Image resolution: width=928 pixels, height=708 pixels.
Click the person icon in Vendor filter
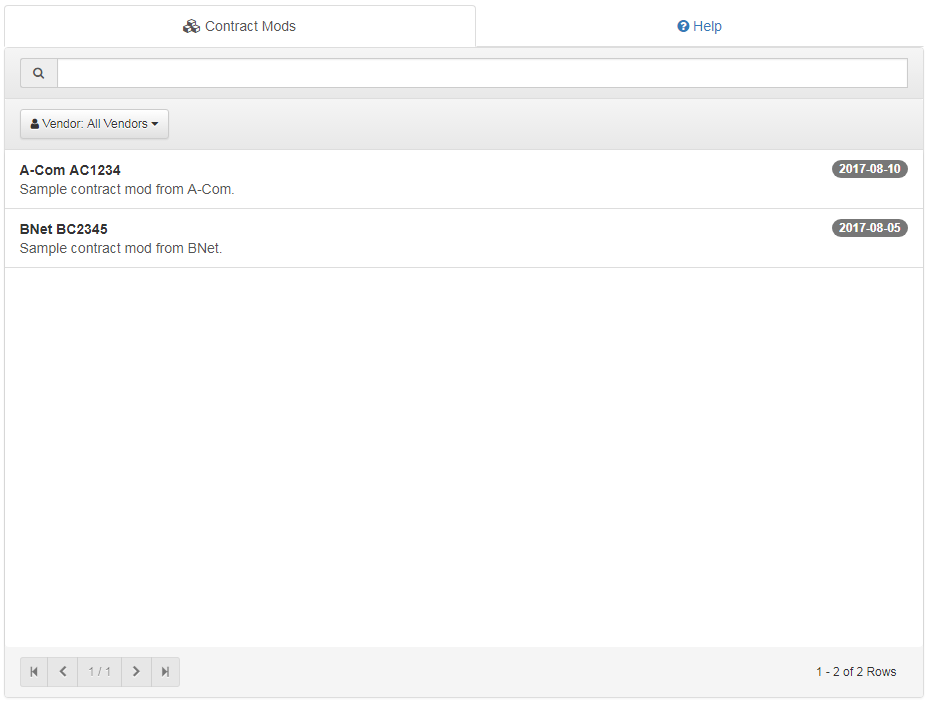click(x=35, y=124)
